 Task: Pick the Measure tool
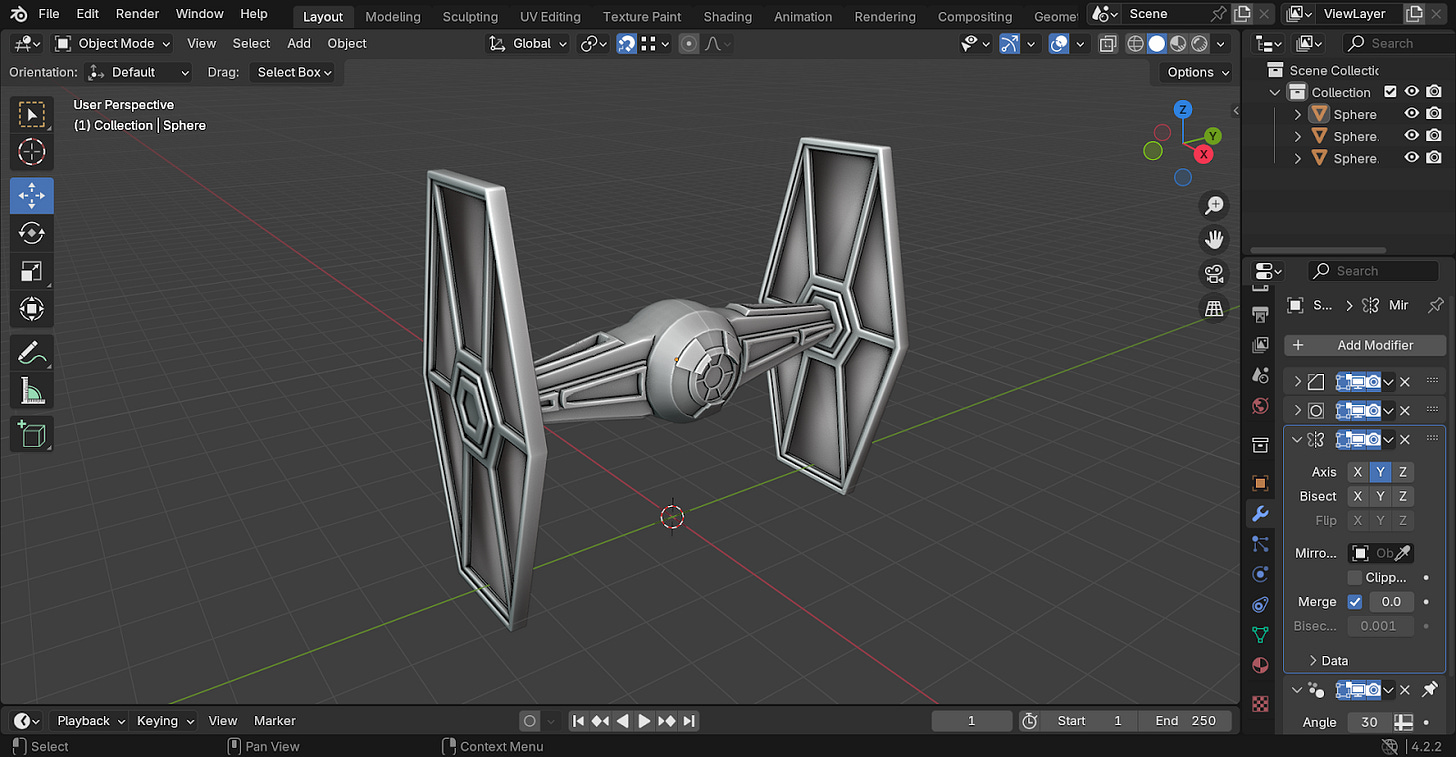pyautogui.click(x=32, y=392)
